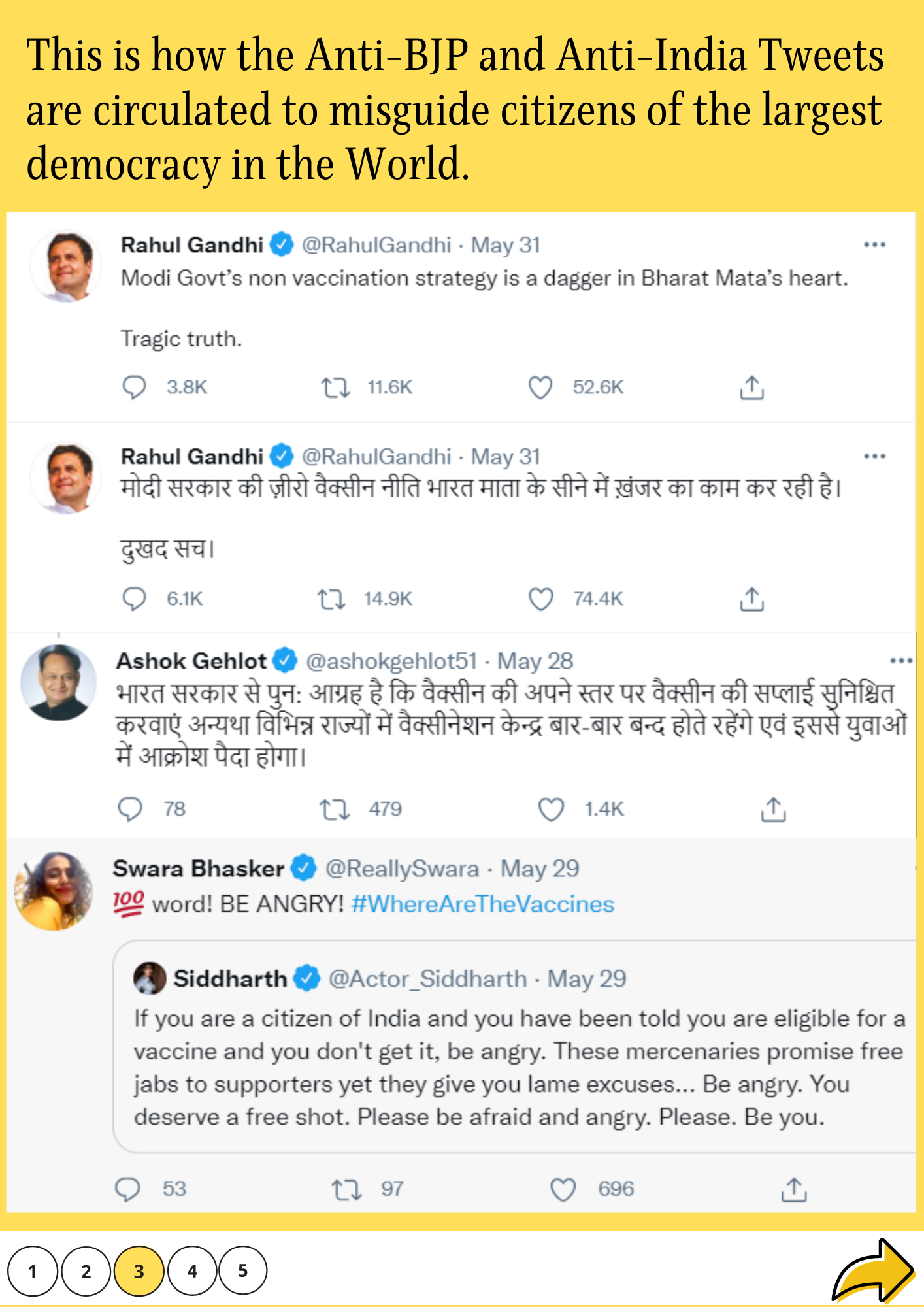Go to slide page 2
Viewport: 924px width, 1307px height.
pos(86,1271)
